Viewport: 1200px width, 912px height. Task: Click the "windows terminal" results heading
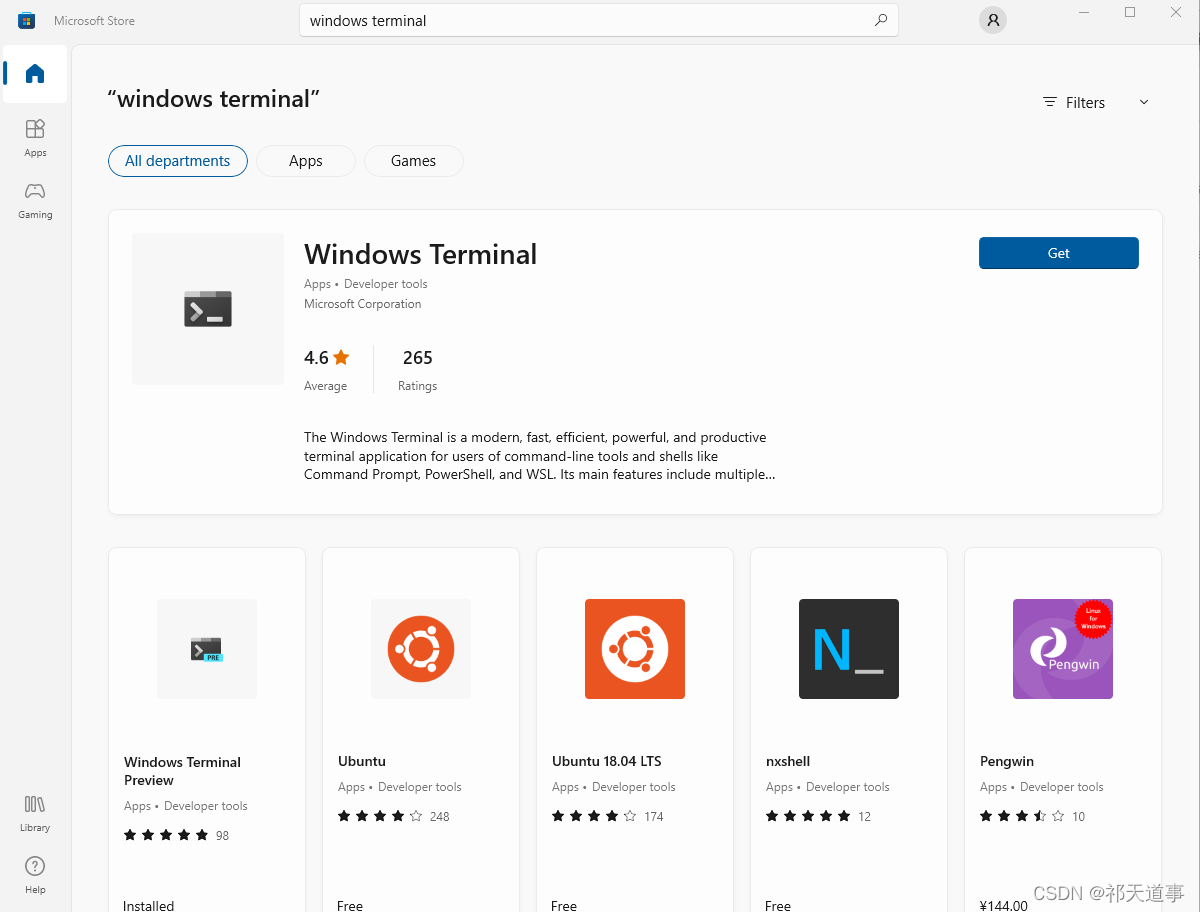pos(214,99)
